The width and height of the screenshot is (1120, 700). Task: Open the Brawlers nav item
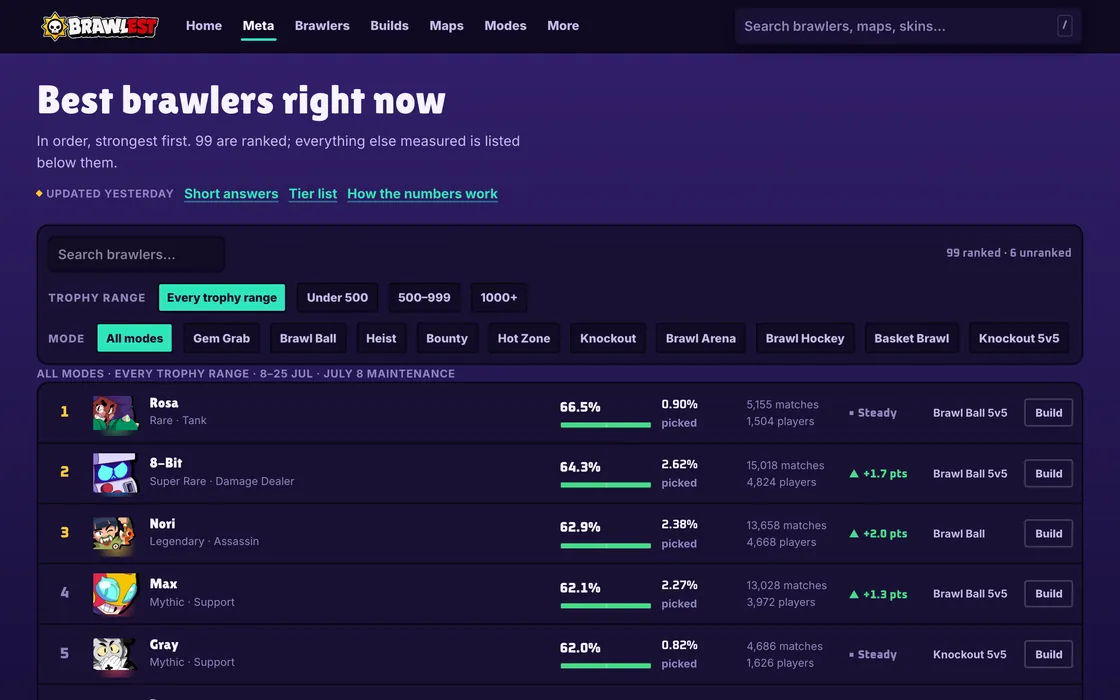[322, 26]
